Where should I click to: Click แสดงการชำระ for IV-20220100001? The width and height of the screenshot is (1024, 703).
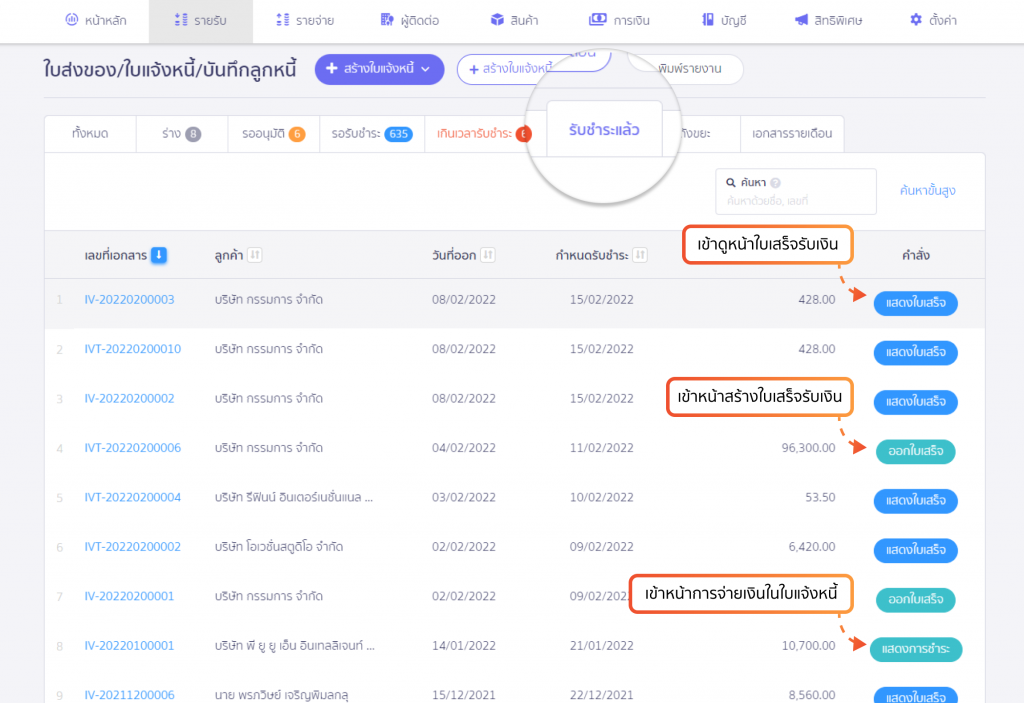916,649
